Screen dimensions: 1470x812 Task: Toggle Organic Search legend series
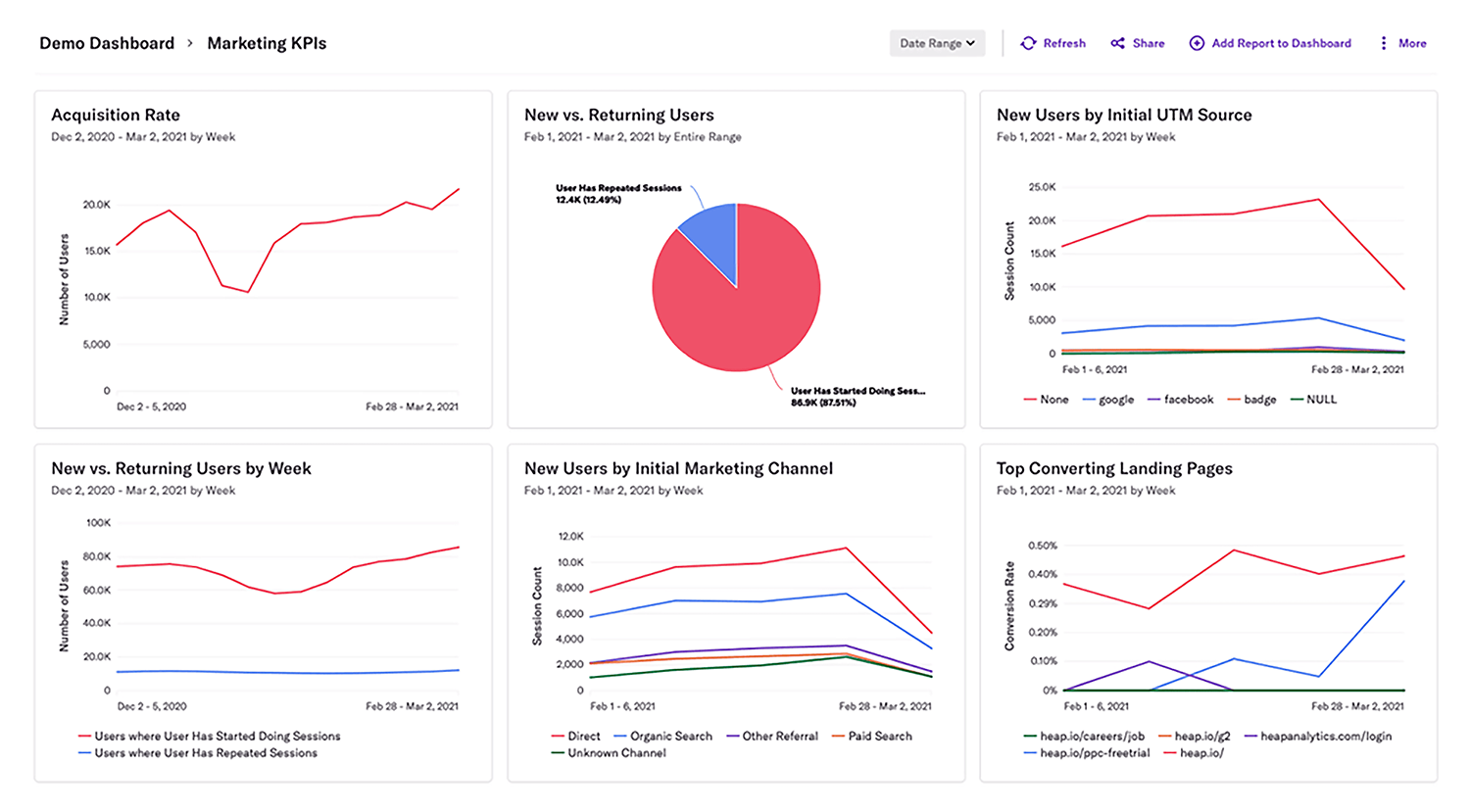coord(662,736)
